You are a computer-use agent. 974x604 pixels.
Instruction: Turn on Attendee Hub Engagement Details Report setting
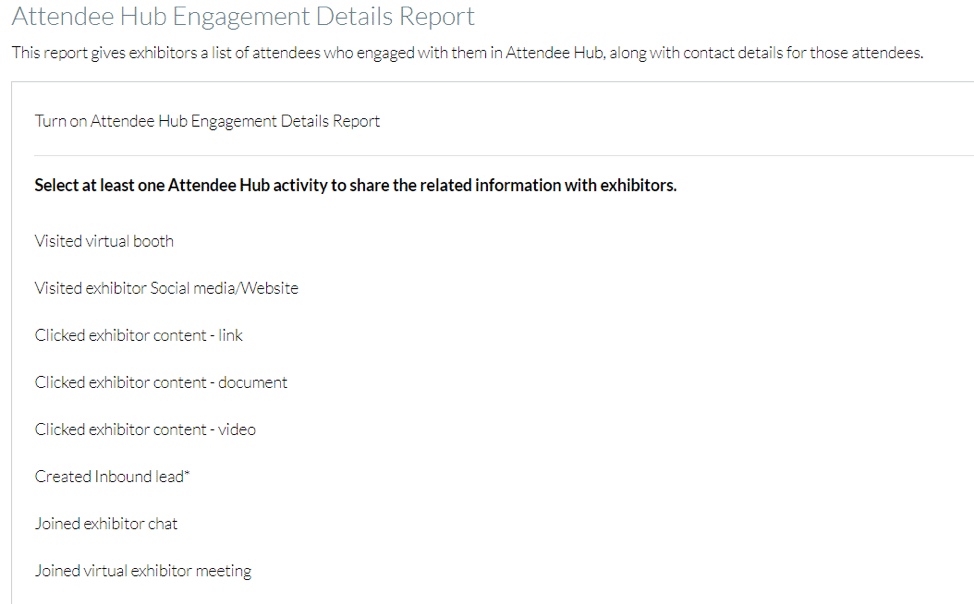(x=207, y=121)
